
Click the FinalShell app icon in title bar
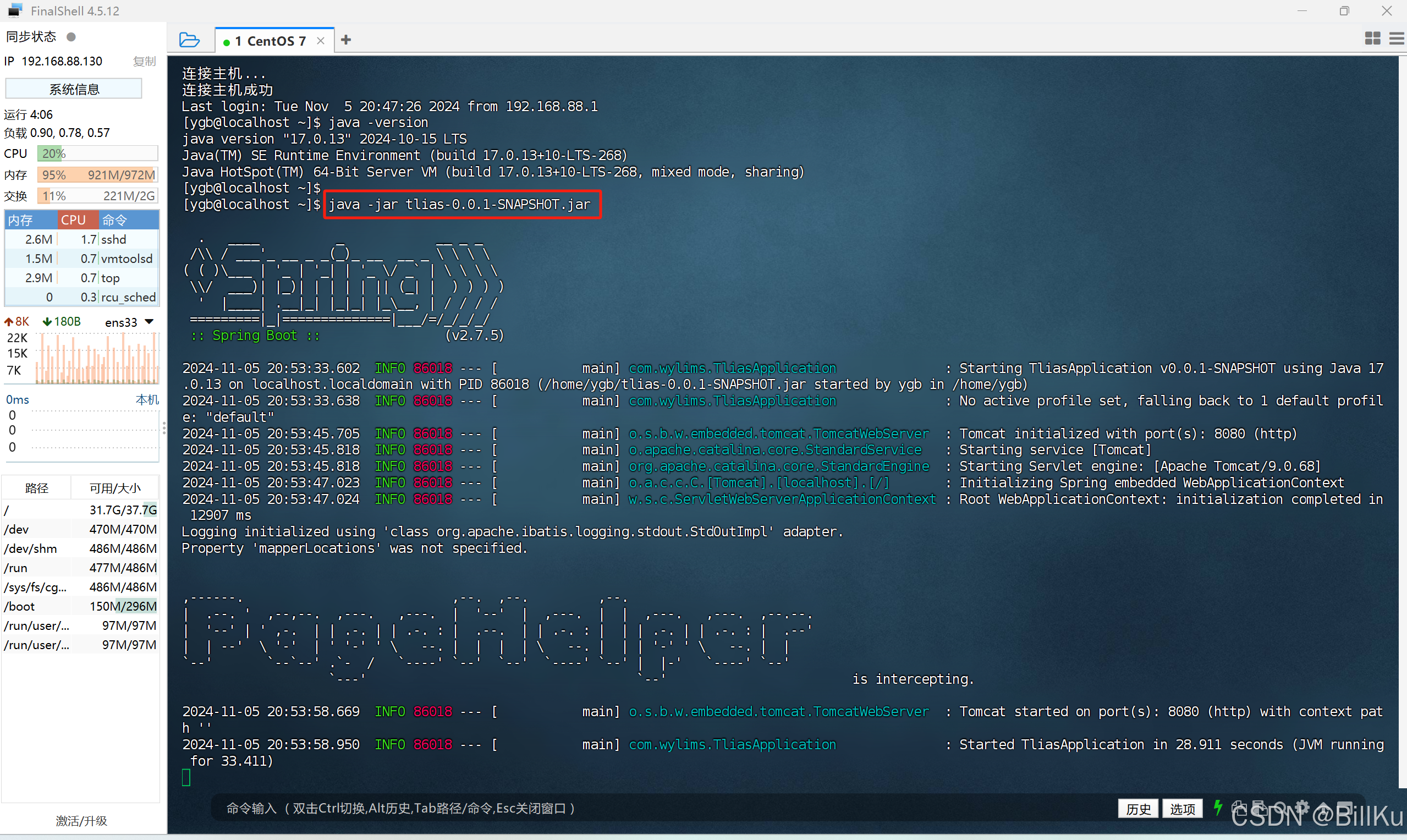pos(15,10)
